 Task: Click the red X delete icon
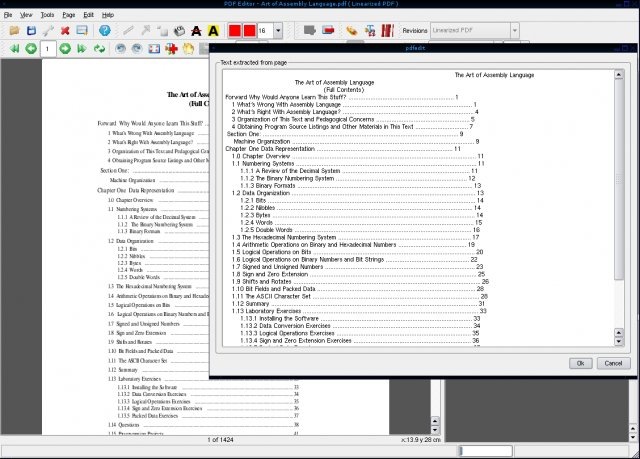pos(65,31)
